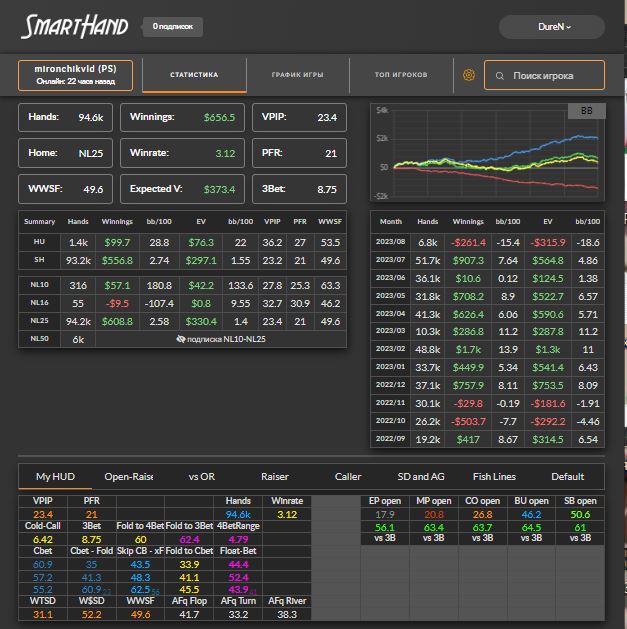Click the SH row label in Summary table
The height and width of the screenshot is (629, 627).
point(39,260)
